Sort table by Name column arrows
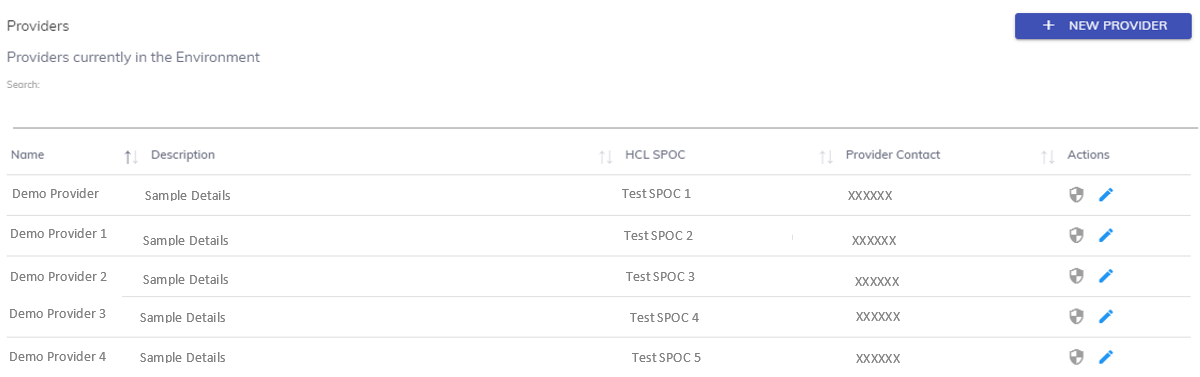Screen dimensions: 1200x377 (x=130, y=157)
